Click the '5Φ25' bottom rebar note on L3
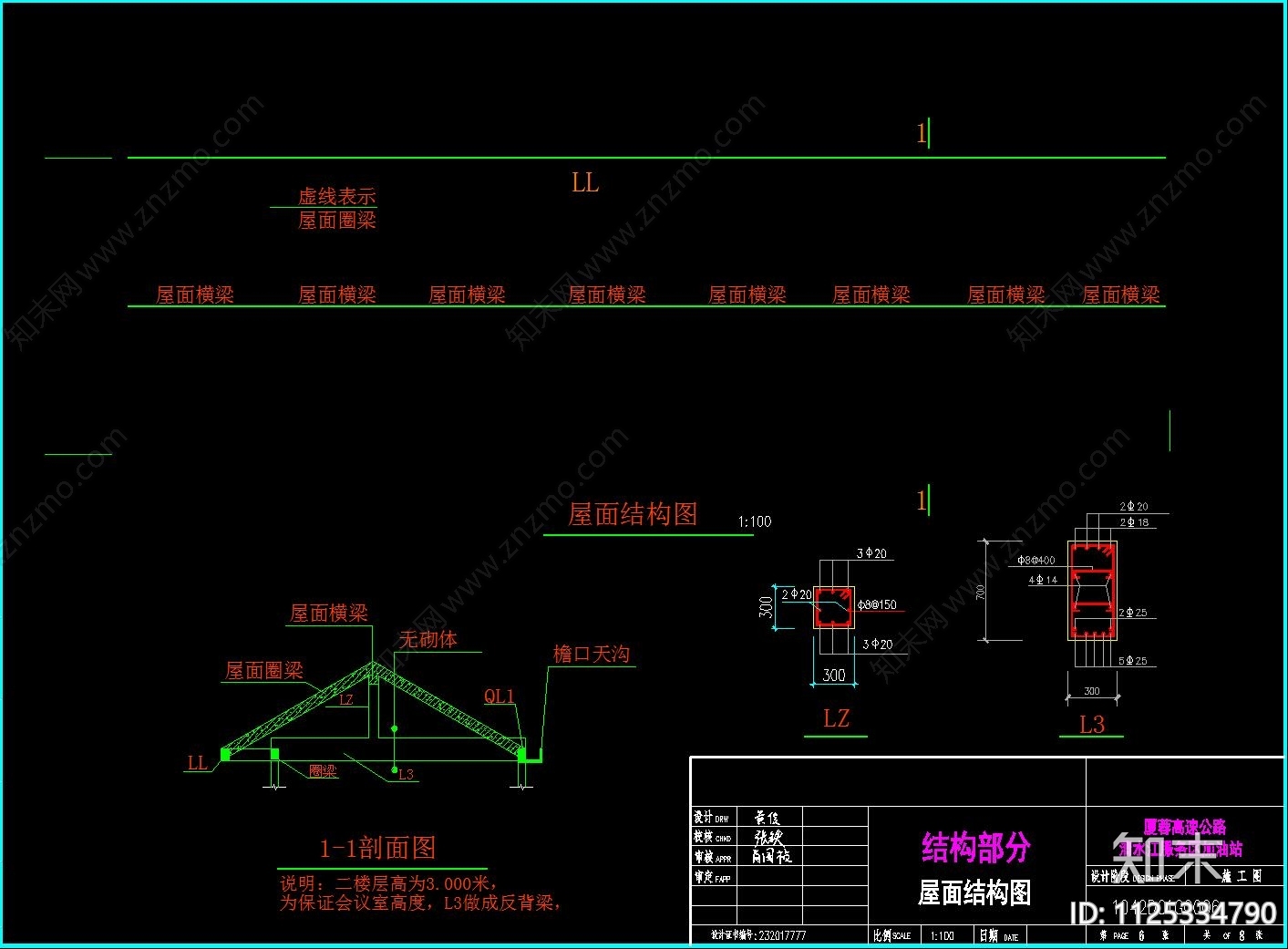The width and height of the screenshot is (1288, 949). (x=1133, y=661)
